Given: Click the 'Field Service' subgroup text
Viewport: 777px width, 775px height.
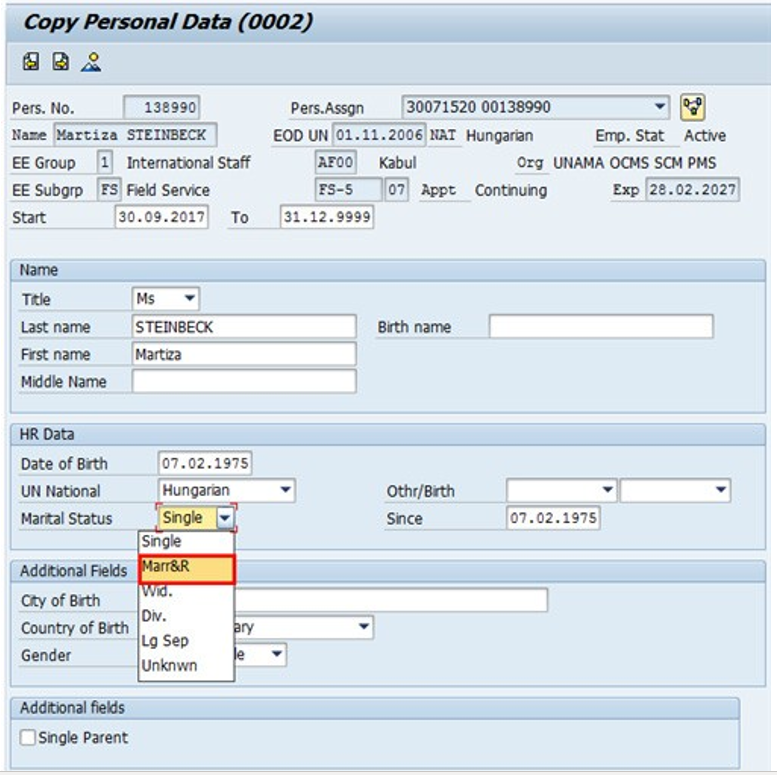Looking at the screenshot, I should pos(168,190).
